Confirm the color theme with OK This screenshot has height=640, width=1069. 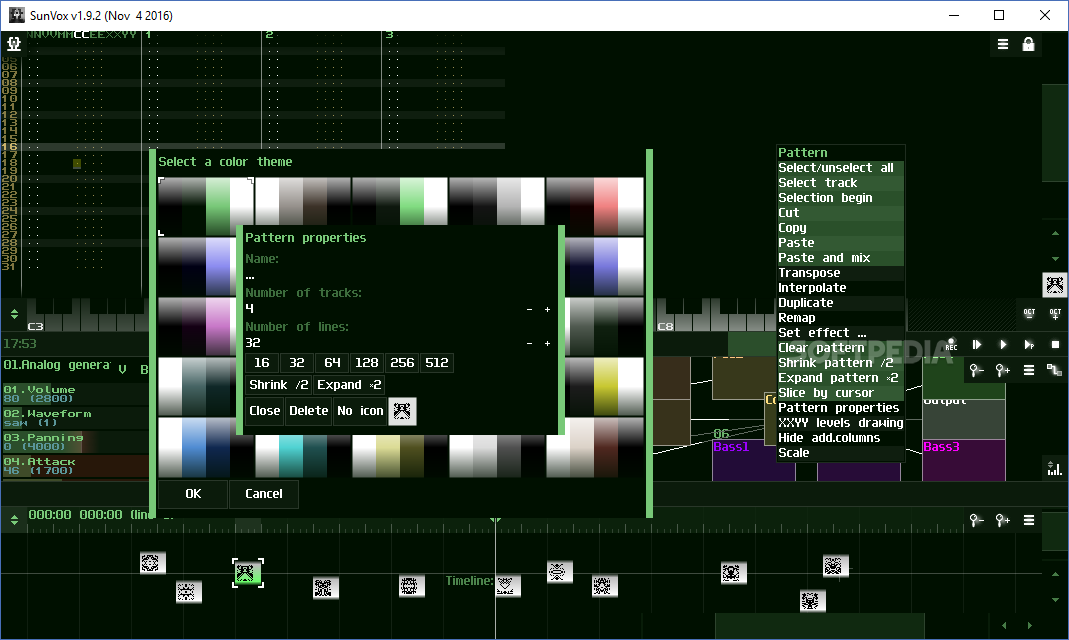pyautogui.click(x=193, y=493)
